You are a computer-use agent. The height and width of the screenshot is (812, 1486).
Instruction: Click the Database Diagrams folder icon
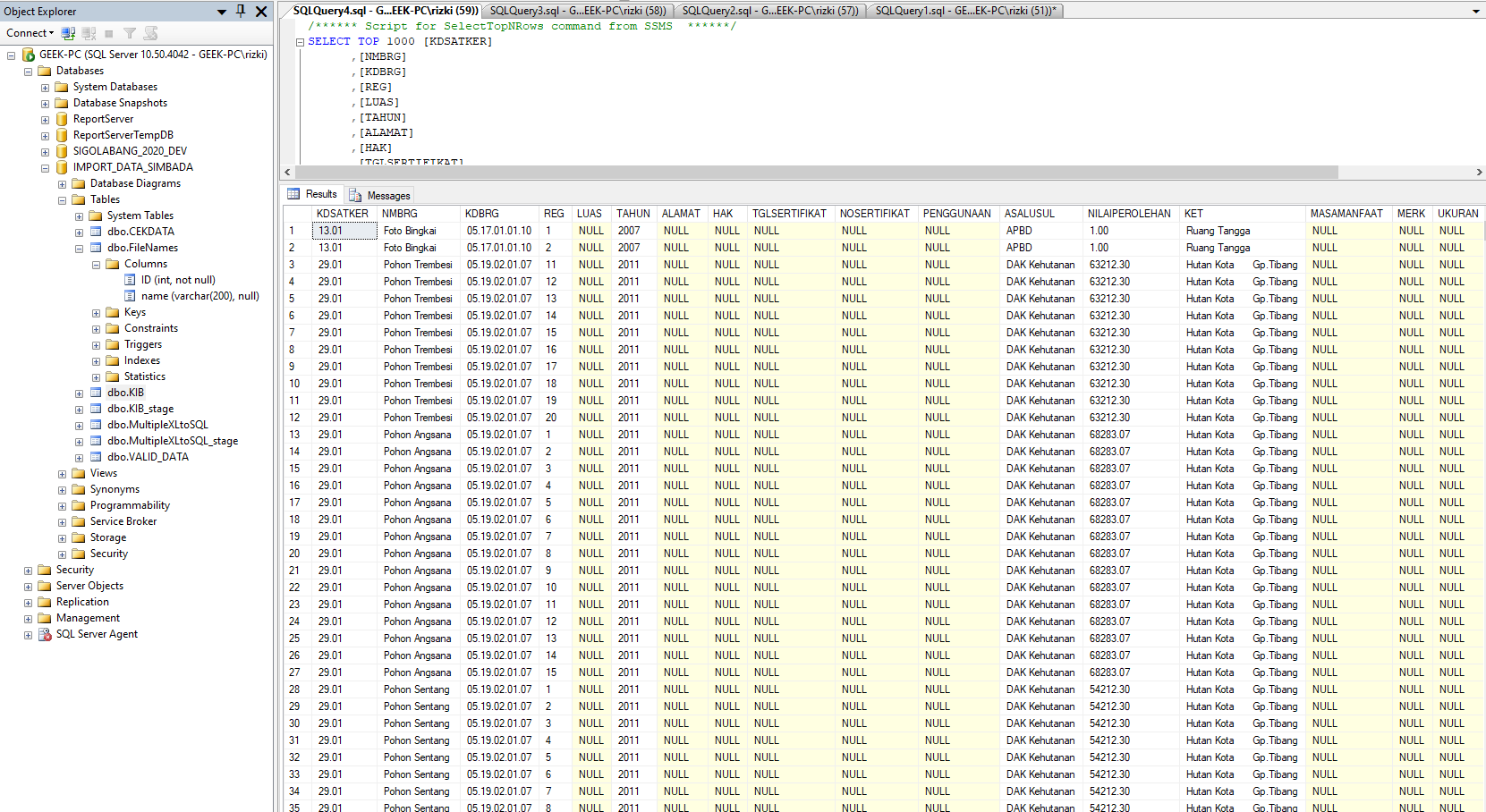[79, 183]
